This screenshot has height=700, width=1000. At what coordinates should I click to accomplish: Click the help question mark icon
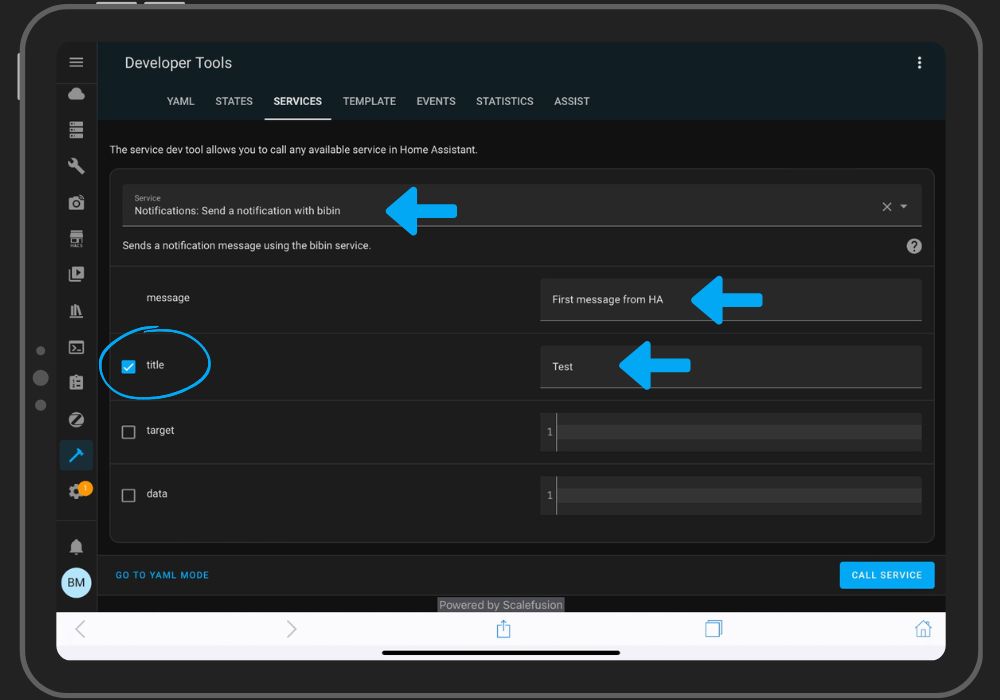[x=913, y=245]
